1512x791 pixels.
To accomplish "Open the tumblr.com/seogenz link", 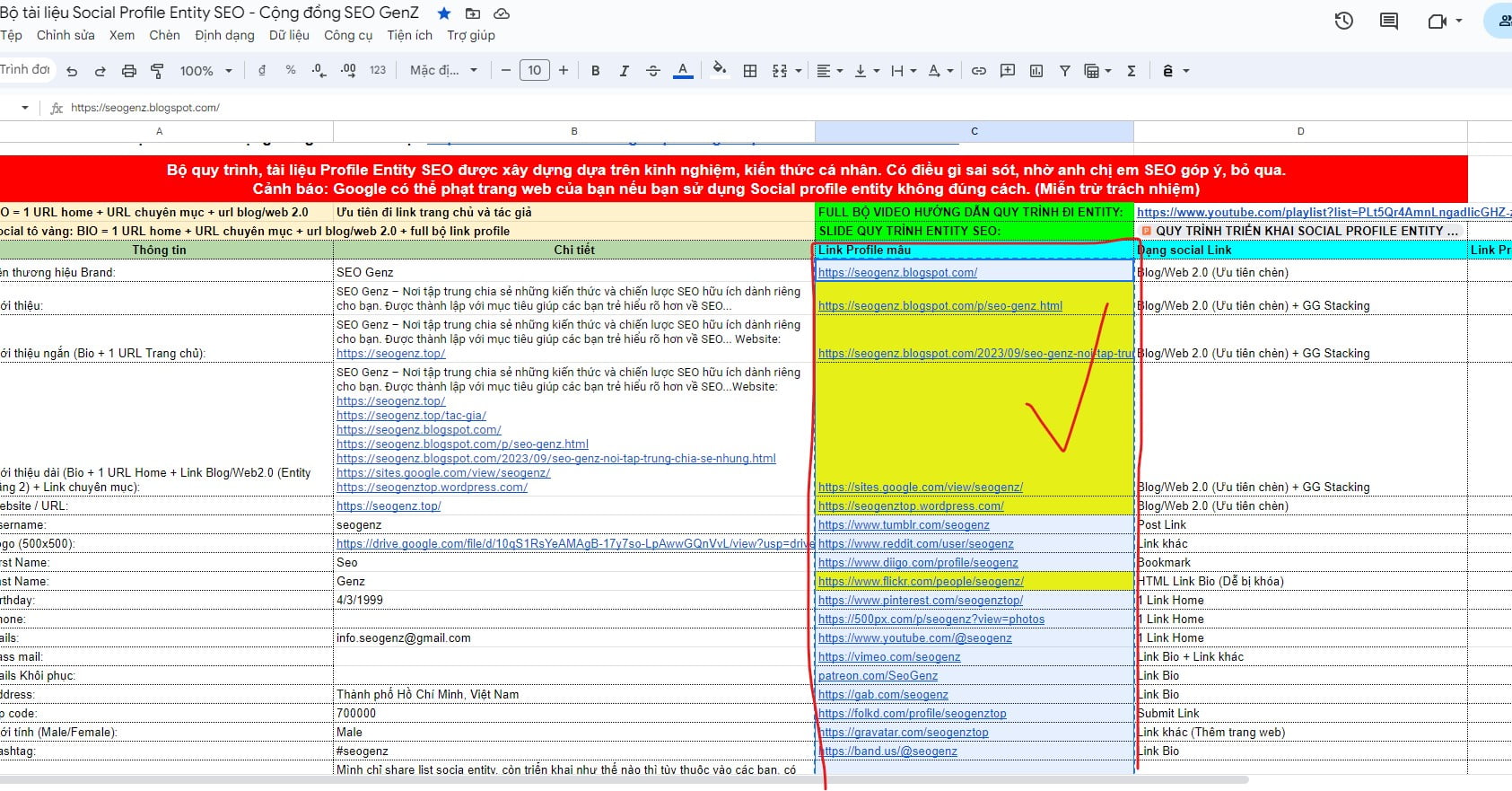I will (x=904, y=524).
